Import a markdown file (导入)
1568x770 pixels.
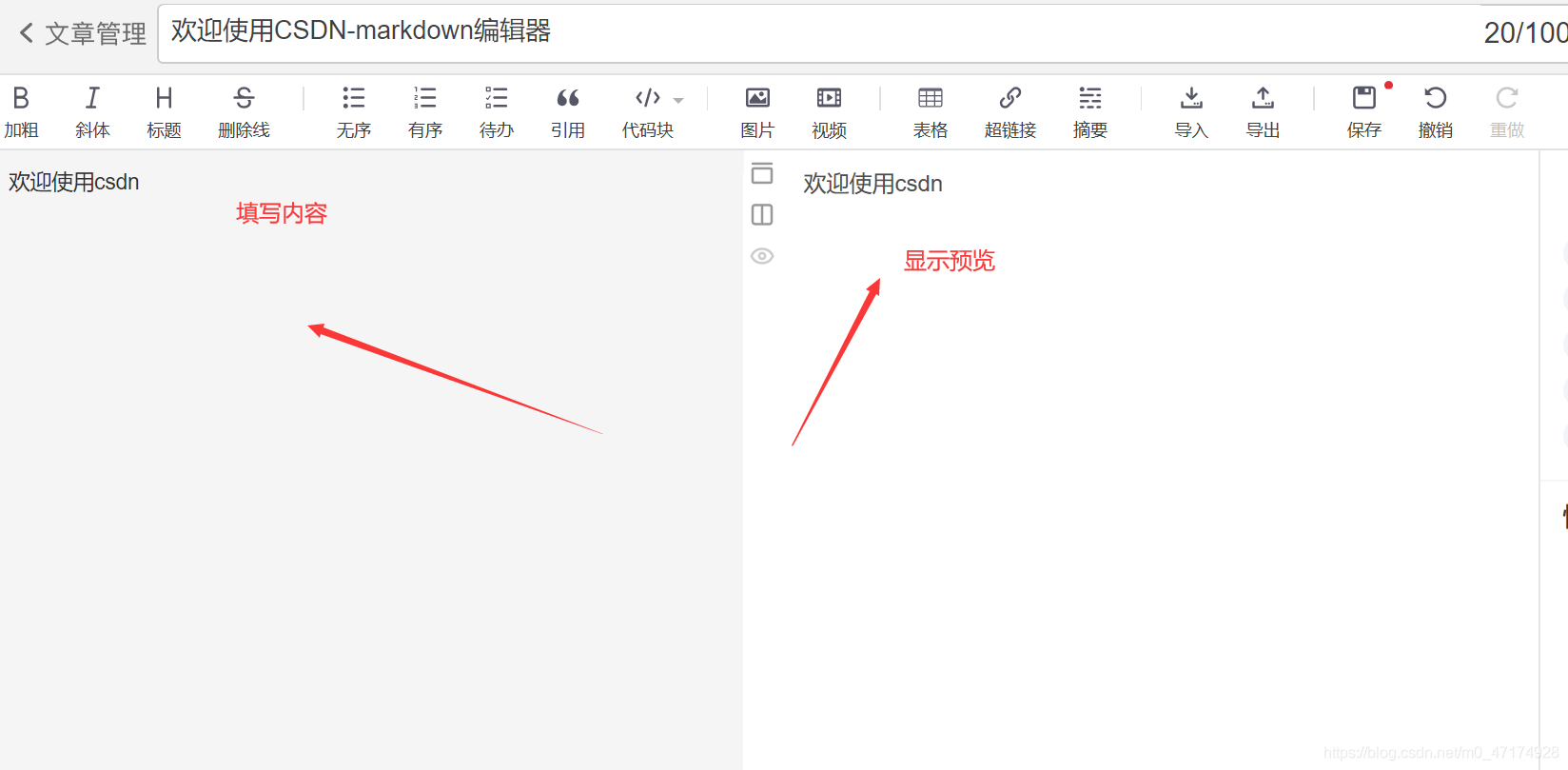pyautogui.click(x=1191, y=112)
